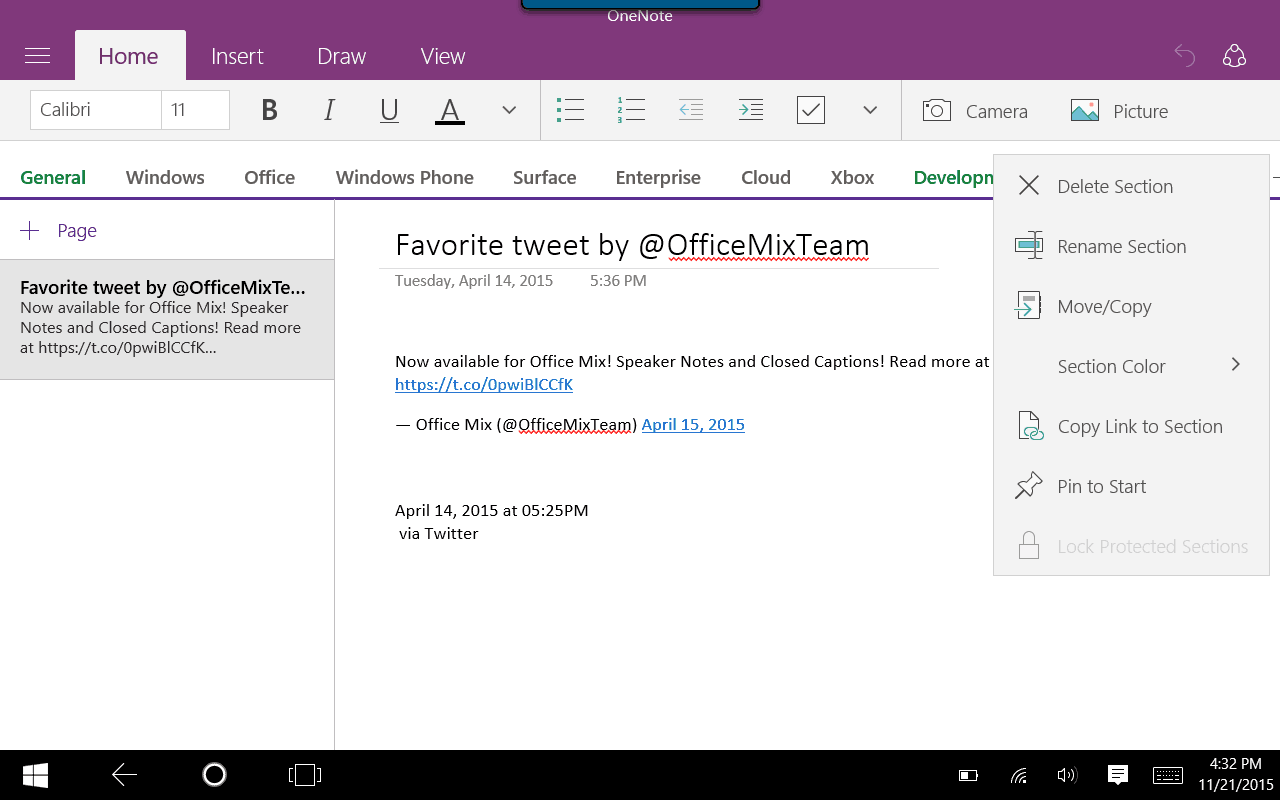The image size is (1280, 800).
Task: Open Action Center notifications icon
Action: pos(1118,775)
